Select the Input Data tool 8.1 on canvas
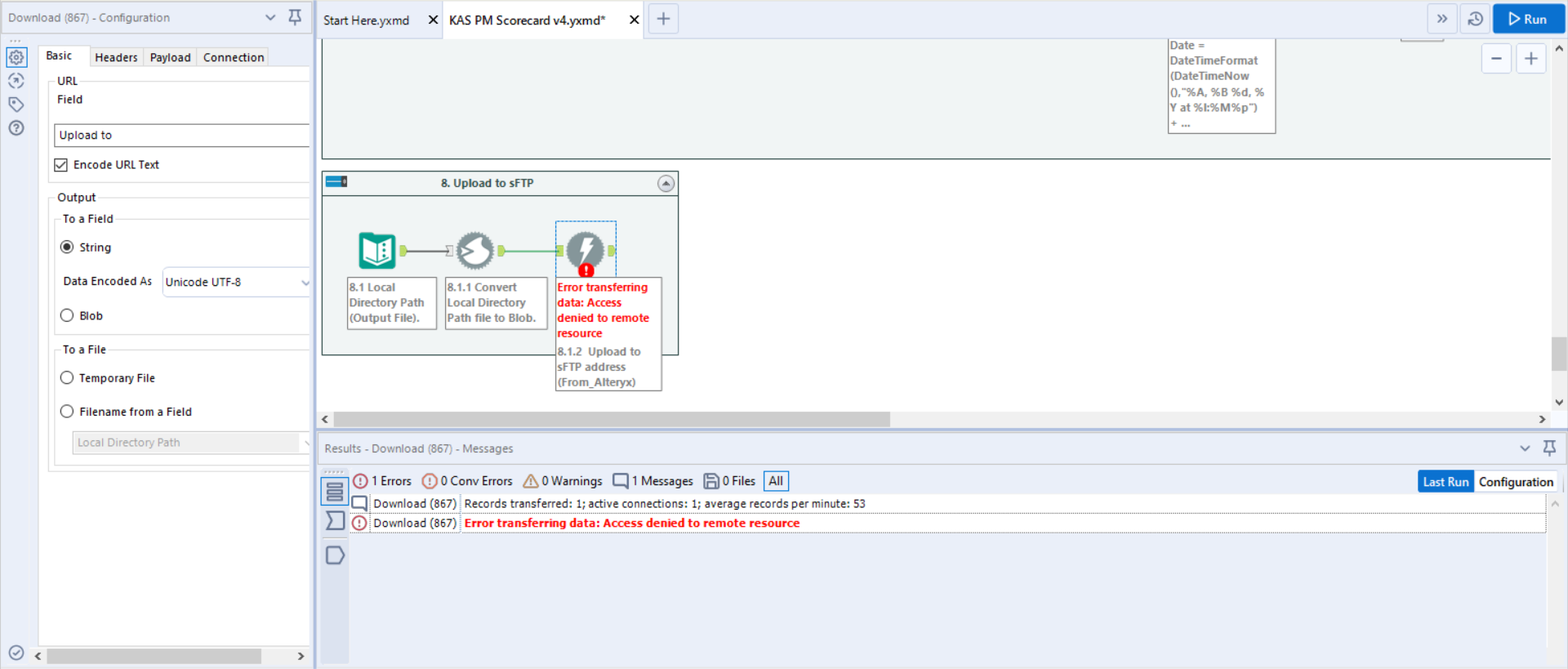 [x=377, y=251]
